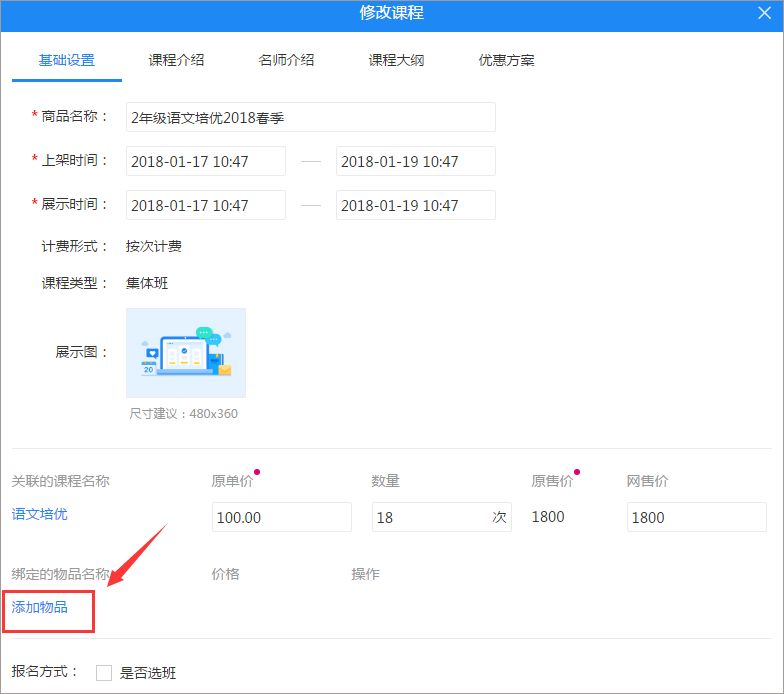Click the 原单价 price input field
The image size is (784, 694).
coord(281,517)
